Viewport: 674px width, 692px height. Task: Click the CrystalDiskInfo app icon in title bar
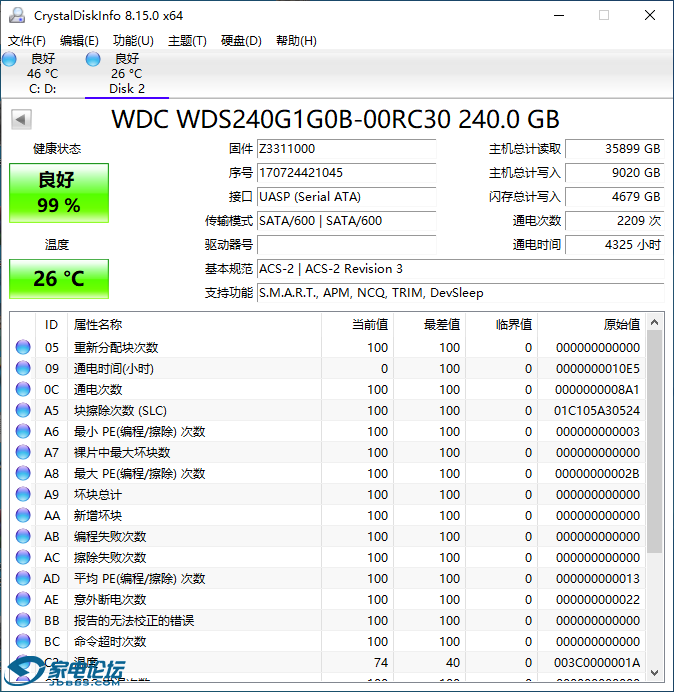17,15
